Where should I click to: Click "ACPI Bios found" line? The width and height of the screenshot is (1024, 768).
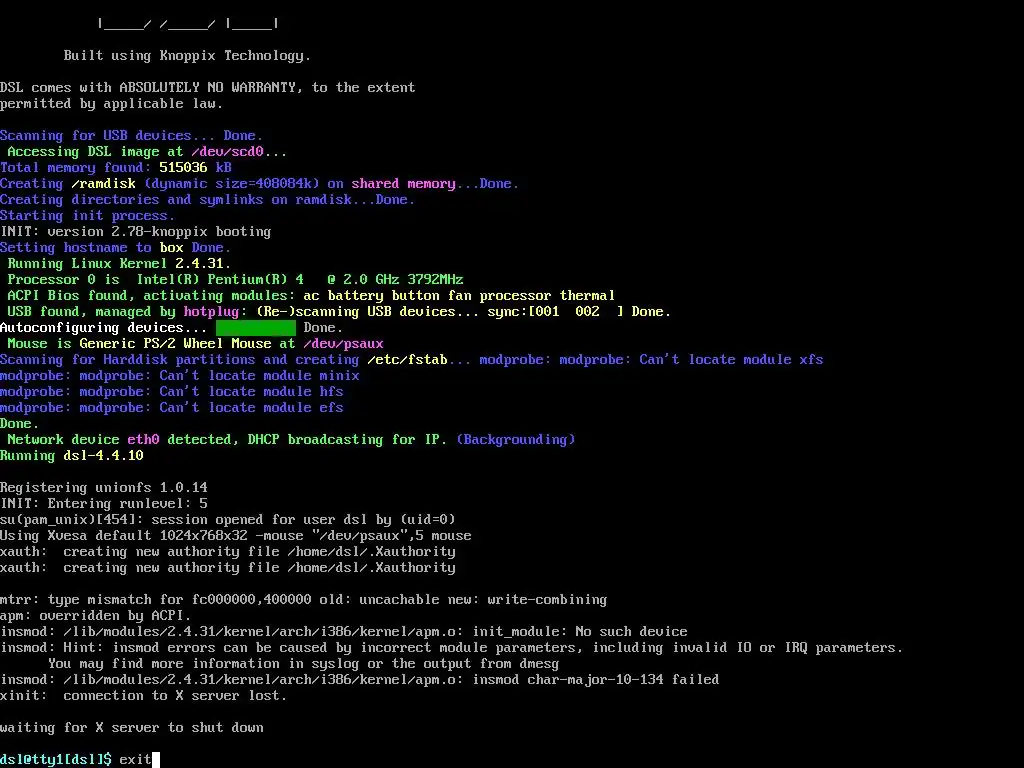(x=311, y=295)
